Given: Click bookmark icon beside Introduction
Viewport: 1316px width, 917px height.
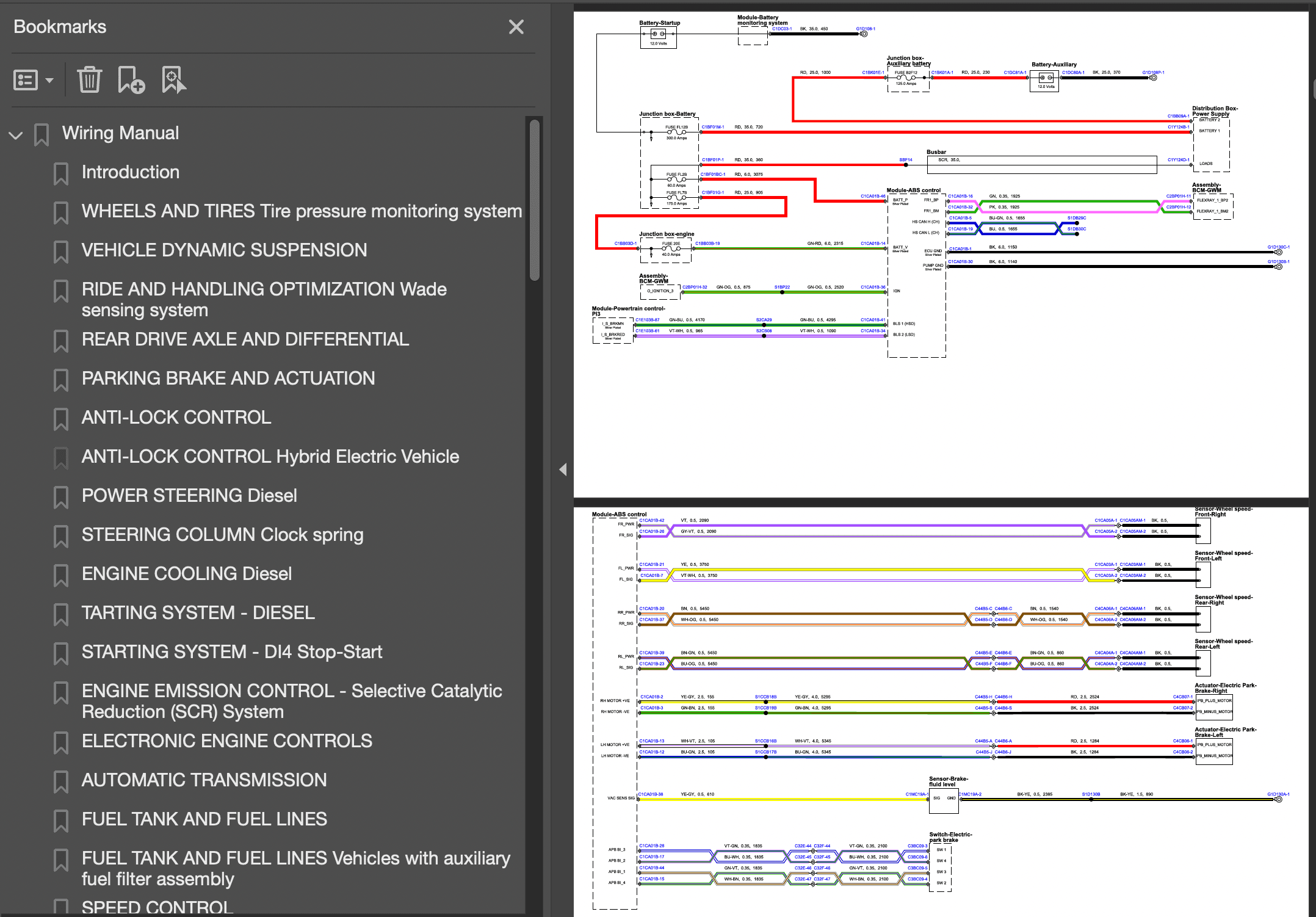Looking at the screenshot, I should (61, 173).
